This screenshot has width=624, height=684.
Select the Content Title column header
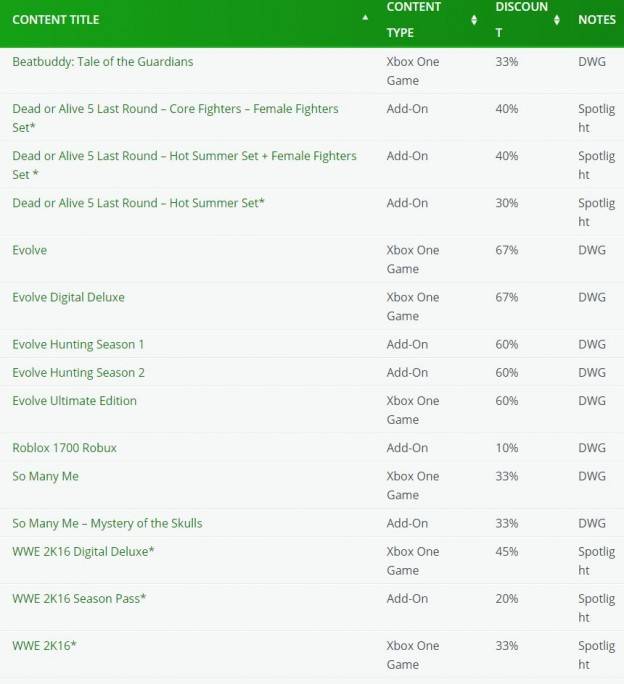tap(56, 20)
